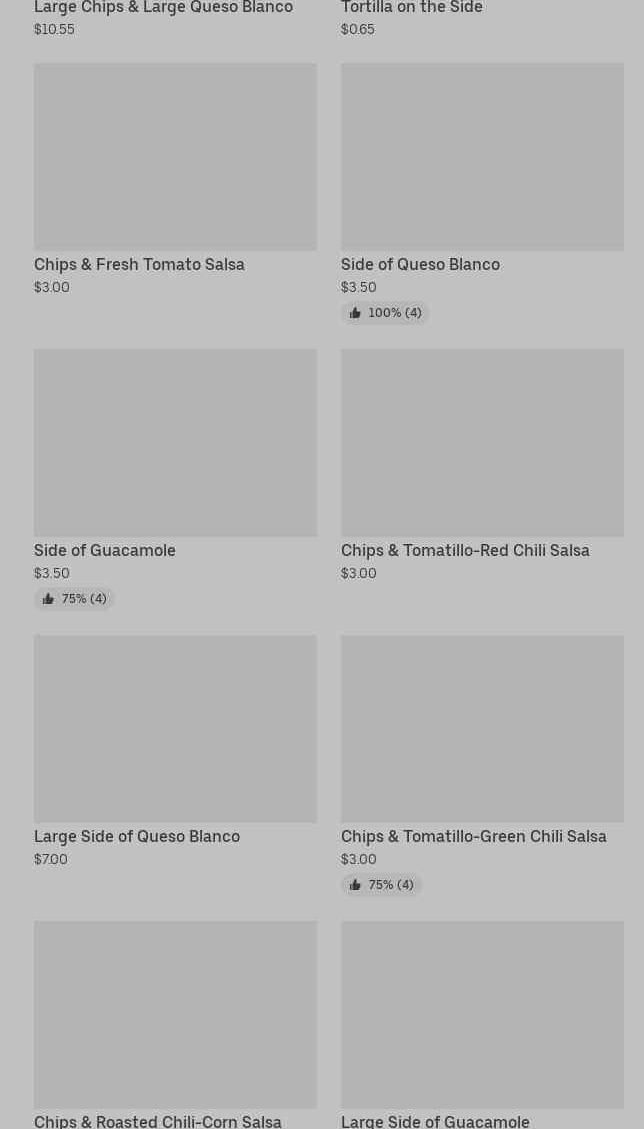This screenshot has height=1129, width=644.
Task: Select Tortilla on the Side item
Action: coord(412,18)
